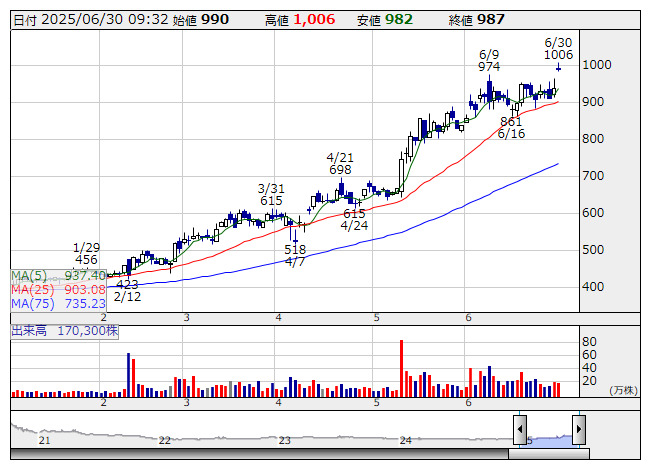Click year 23 on the overview timeline
Image resolution: width=653 pixels, height=470 pixels.
pos(284,440)
